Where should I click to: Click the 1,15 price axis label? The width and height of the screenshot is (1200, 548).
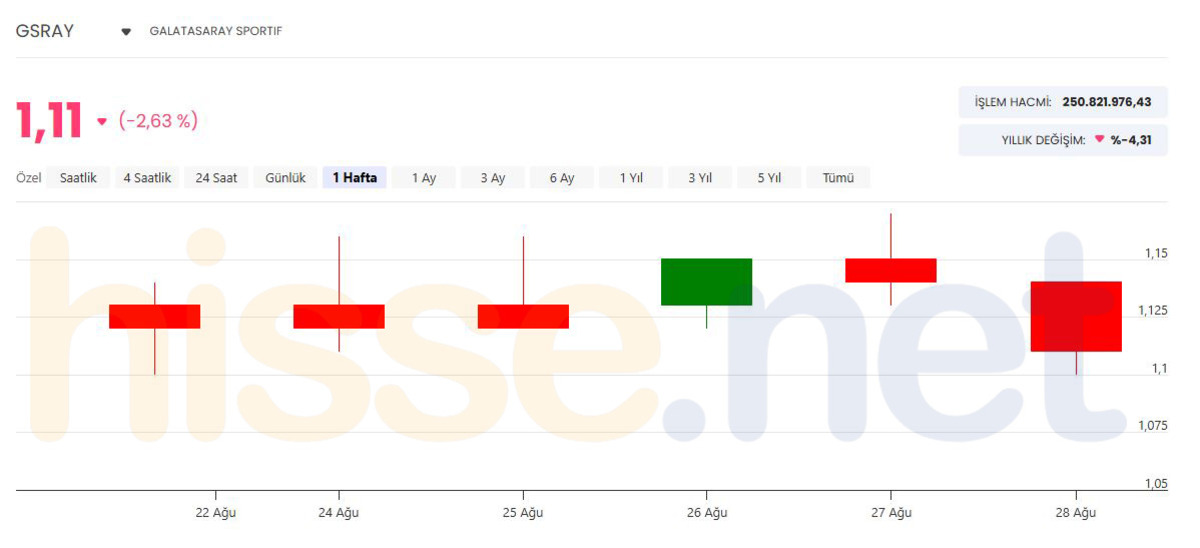[1156, 253]
